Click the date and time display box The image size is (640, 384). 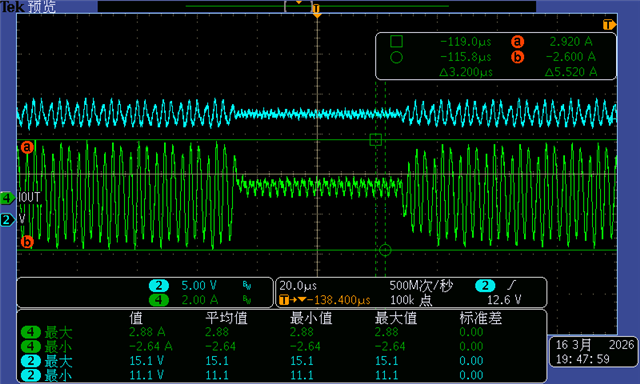tap(594, 352)
